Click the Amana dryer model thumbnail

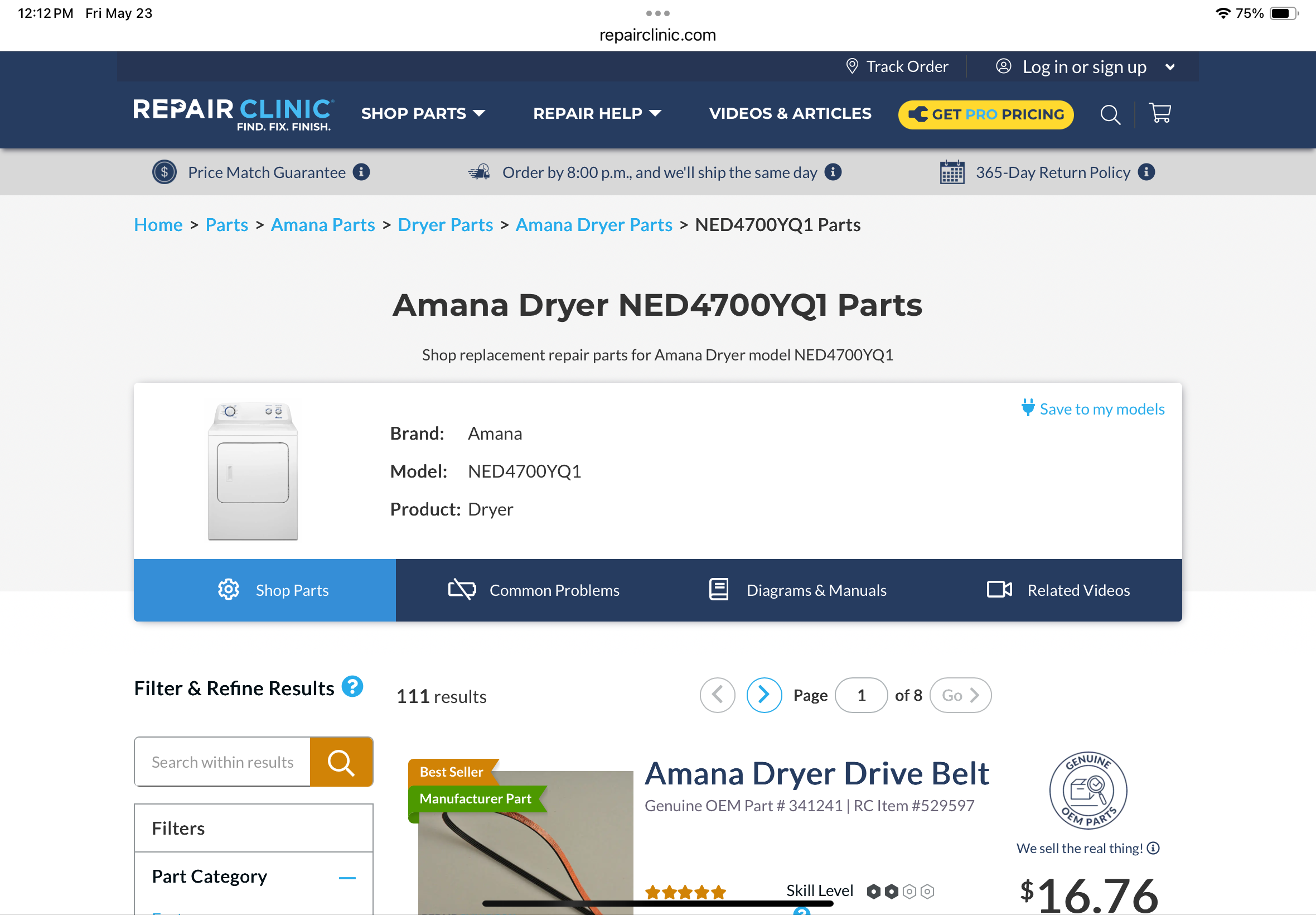click(253, 471)
